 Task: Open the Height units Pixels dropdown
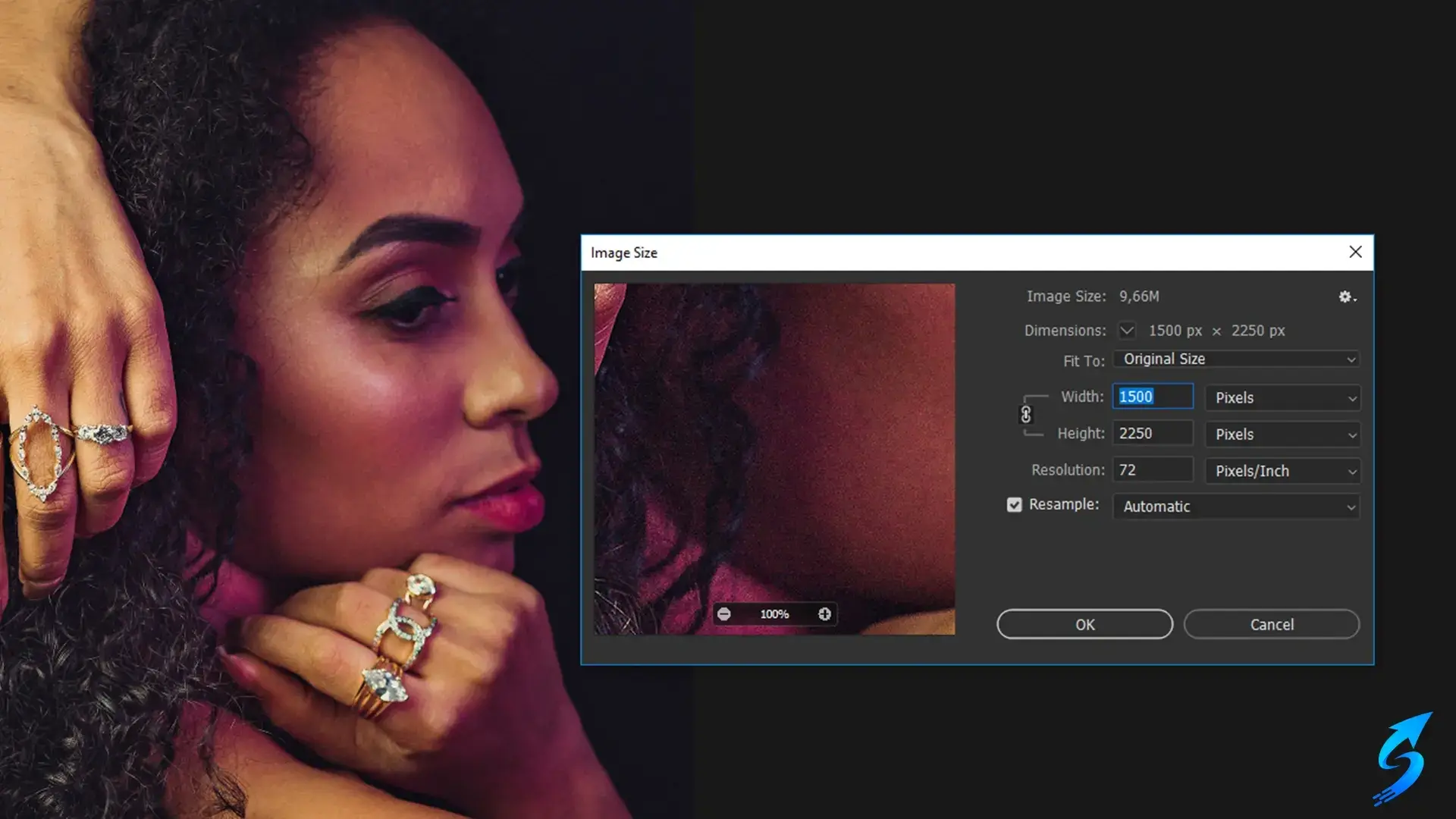(1282, 435)
